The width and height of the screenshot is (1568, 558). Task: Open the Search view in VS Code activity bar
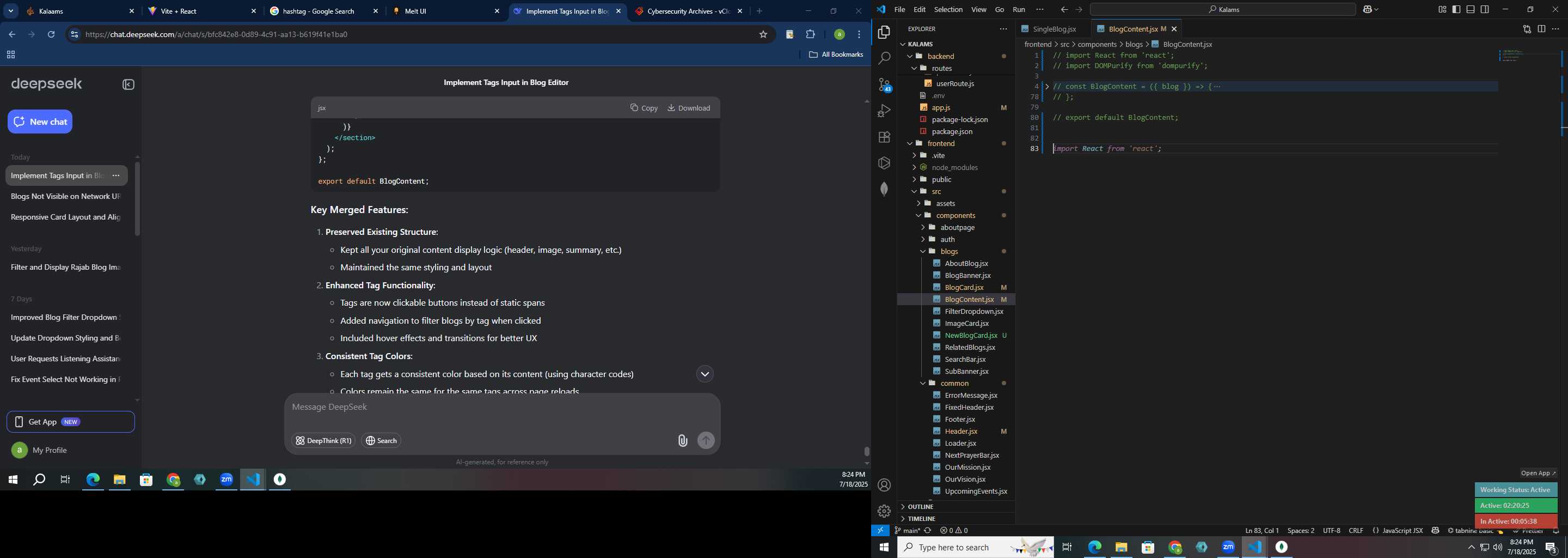coord(884,58)
